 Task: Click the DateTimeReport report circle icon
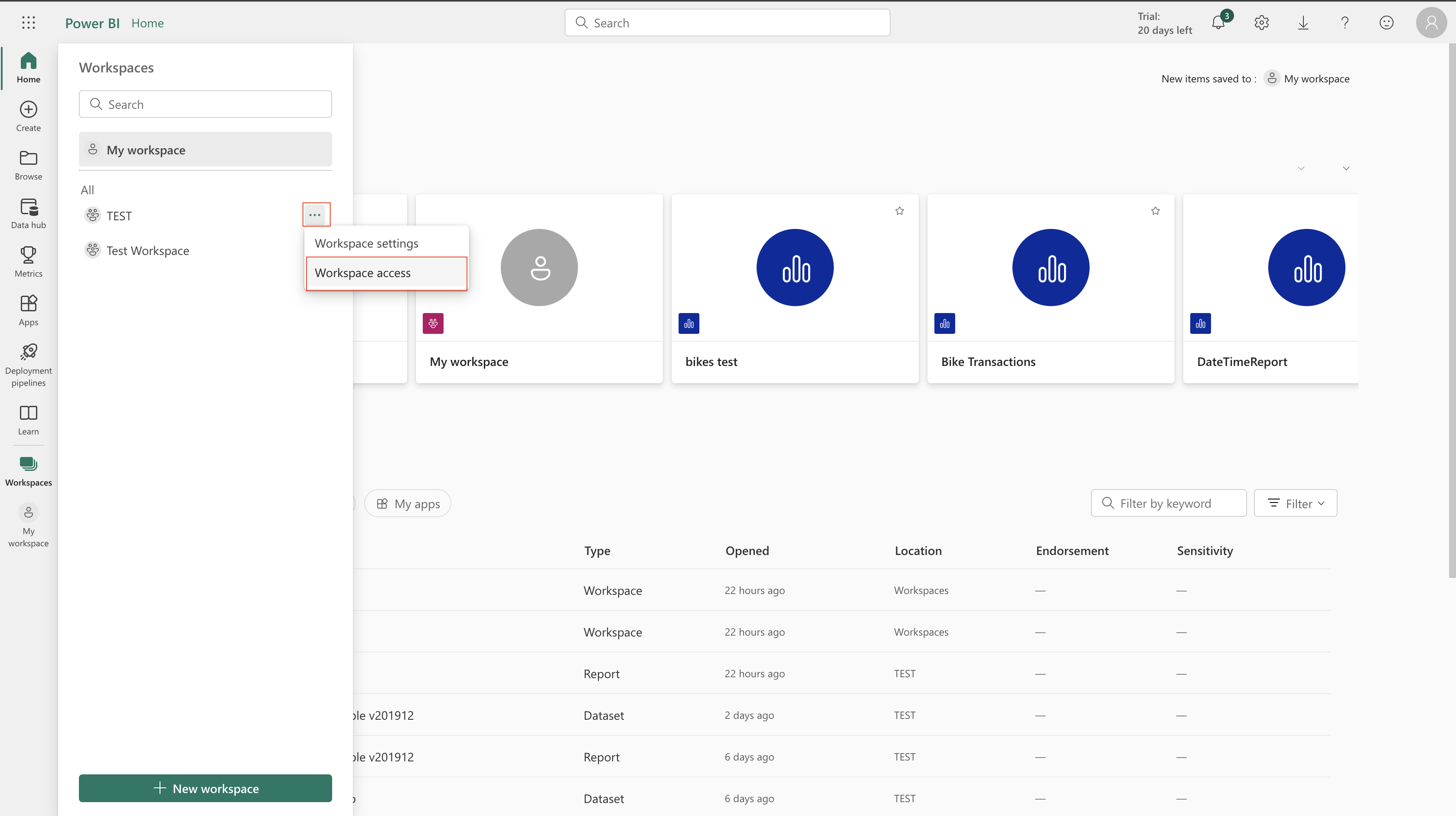pyautogui.click(x=1306, y=267)
